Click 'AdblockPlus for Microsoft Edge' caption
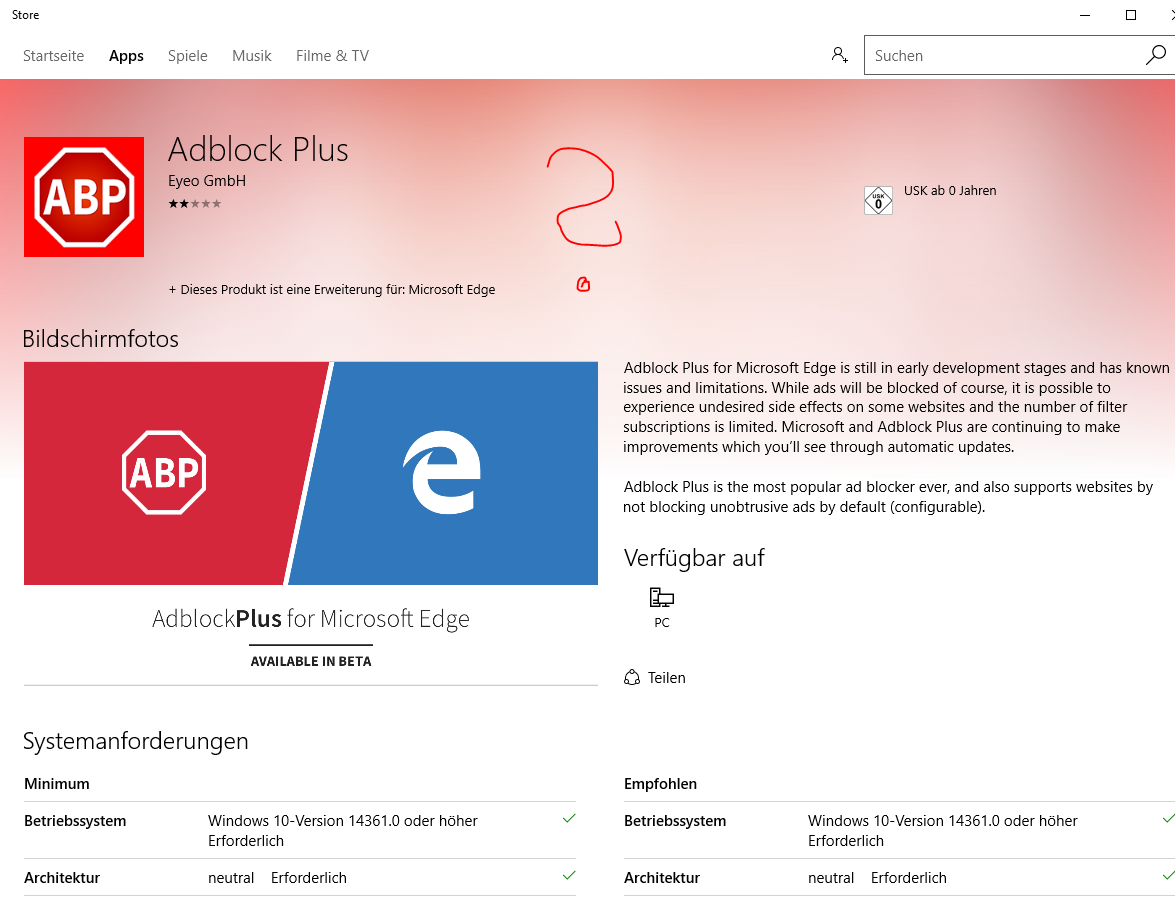 click(311, 618)
